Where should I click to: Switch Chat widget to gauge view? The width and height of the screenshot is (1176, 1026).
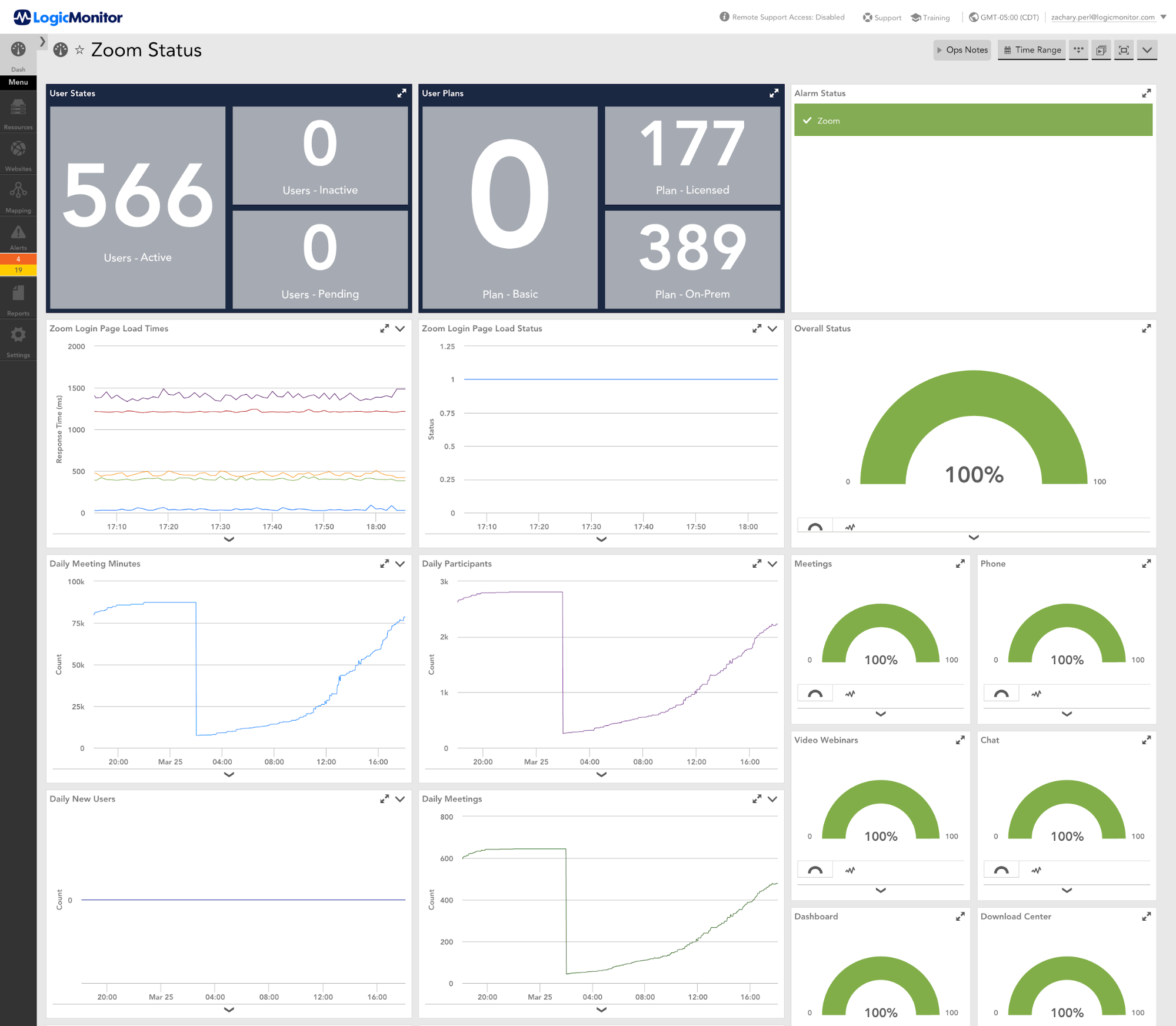[1001, 870]
